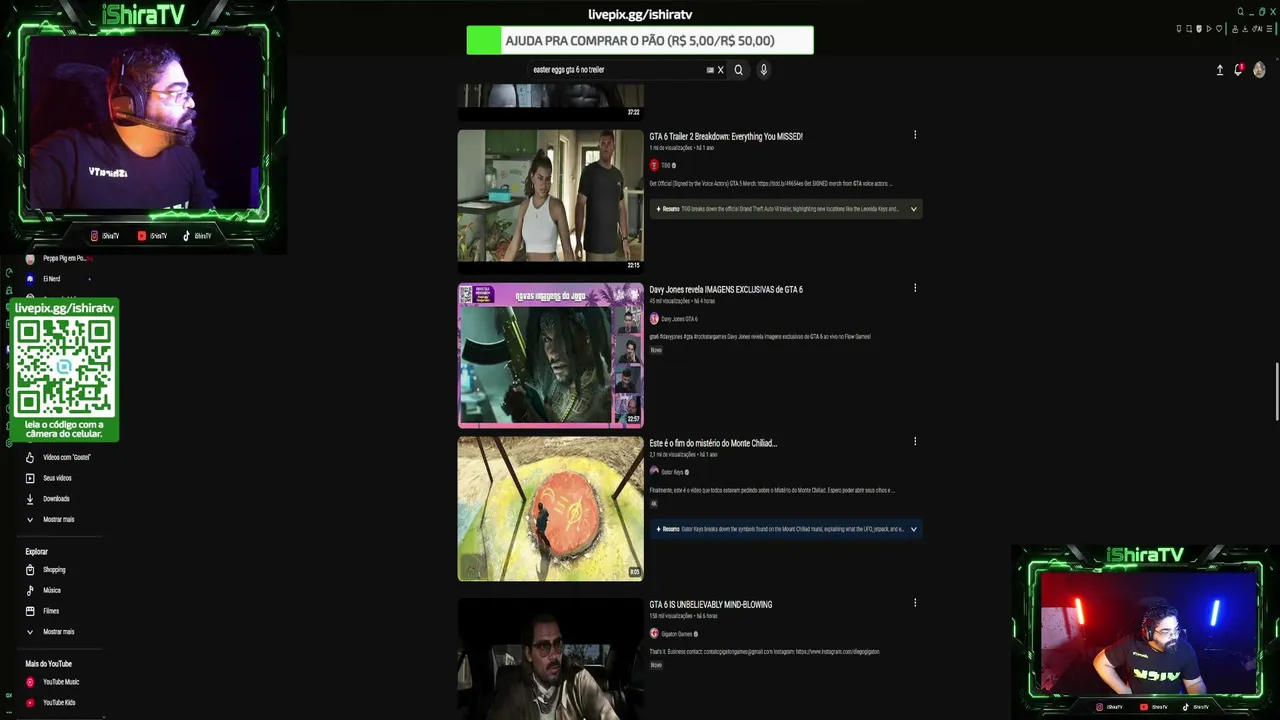Open the account avatar menu
This screenshot has width=1280, height=720.
(1259, 70)
